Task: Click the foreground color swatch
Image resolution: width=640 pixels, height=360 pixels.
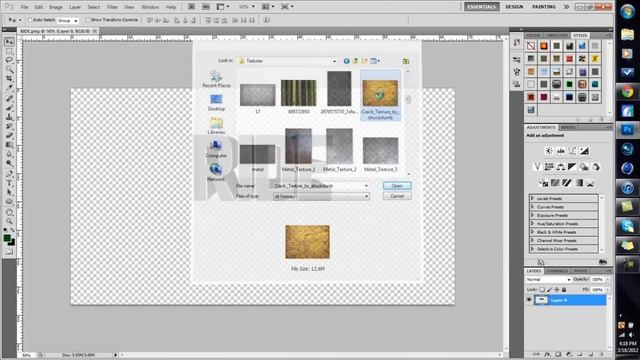Action: (7, 238)
